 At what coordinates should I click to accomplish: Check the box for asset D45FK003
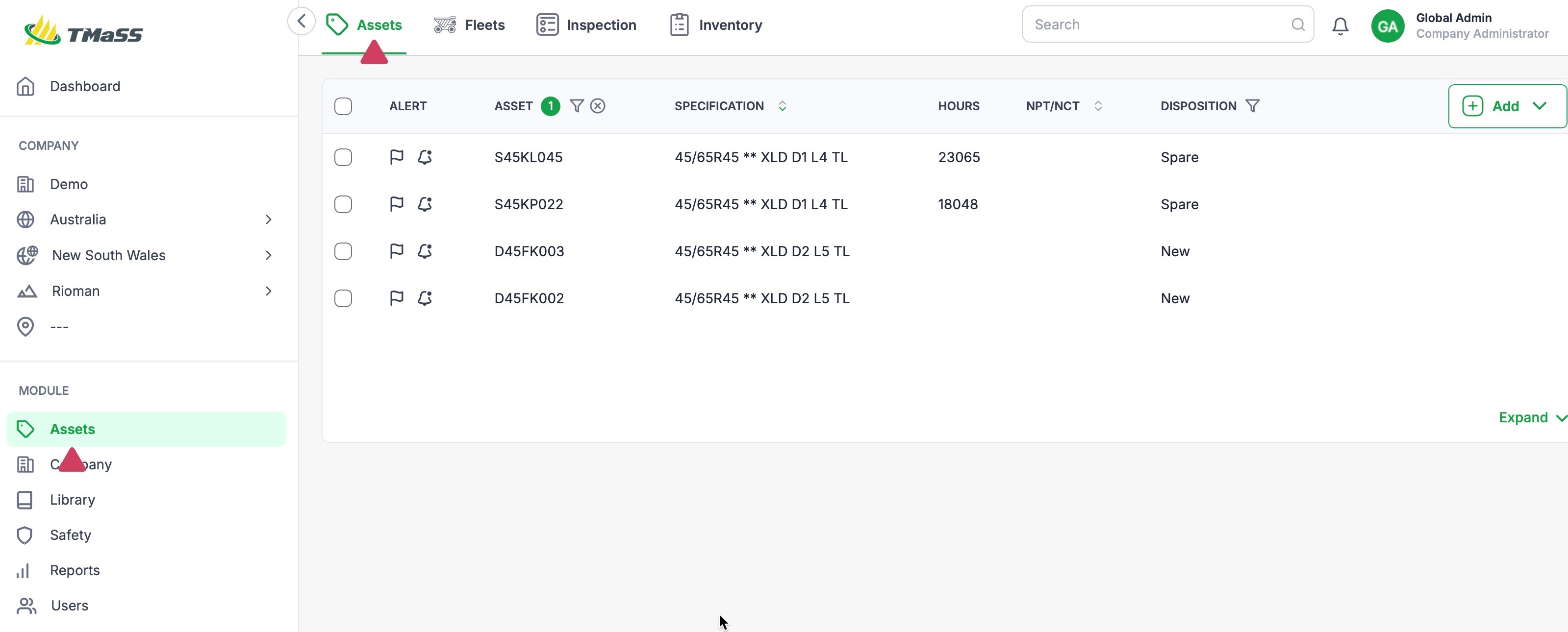tap(343, 251)
